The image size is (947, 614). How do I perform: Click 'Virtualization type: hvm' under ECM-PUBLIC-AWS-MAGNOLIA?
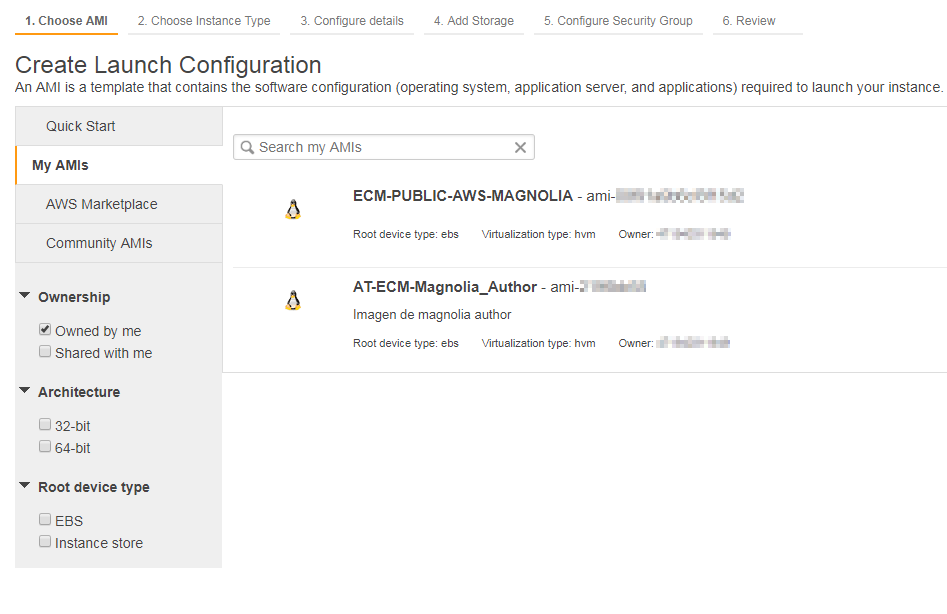[x=538, y=234]
